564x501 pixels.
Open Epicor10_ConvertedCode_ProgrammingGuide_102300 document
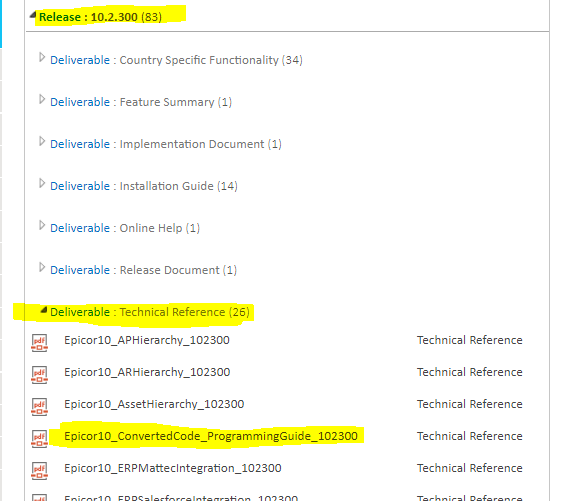(211, 436)
